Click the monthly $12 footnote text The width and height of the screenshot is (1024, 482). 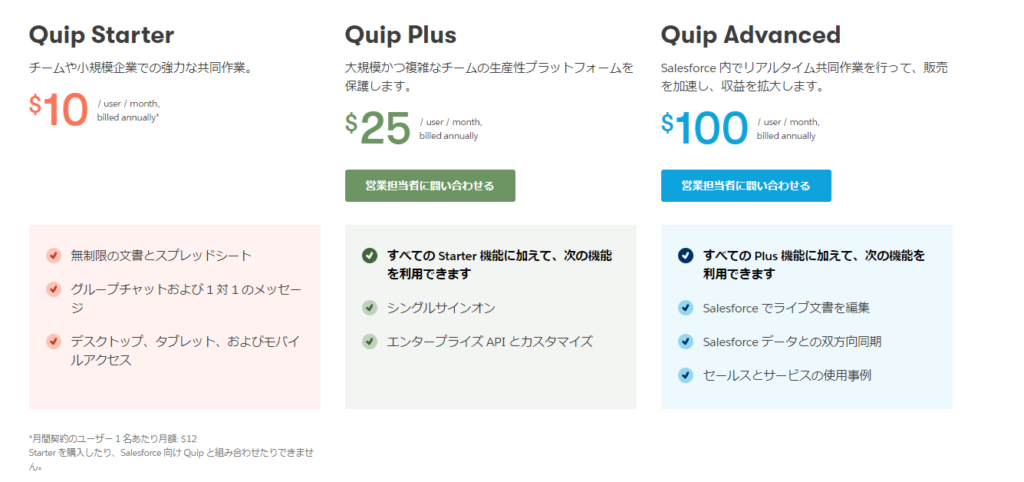point(113,439)
